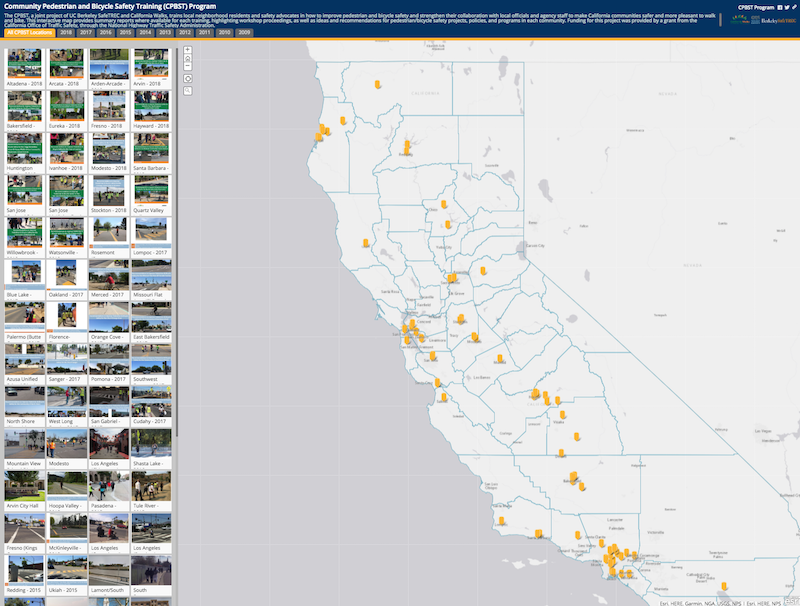This screenshot has height=606, width=800.
Task: Click the thumbnail list vertical scrollbar
Action: 177,242
